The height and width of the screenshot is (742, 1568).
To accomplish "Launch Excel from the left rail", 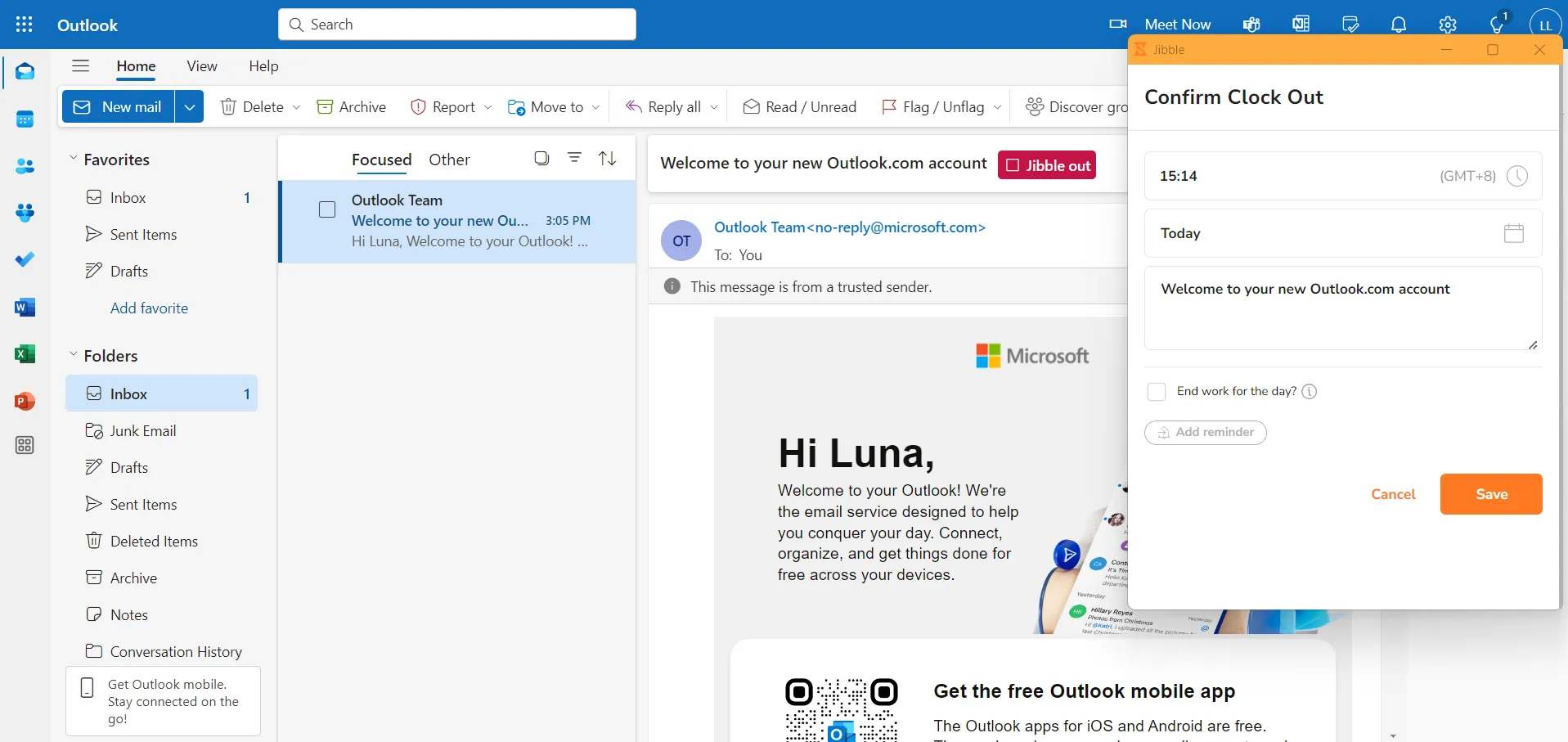I will (25, 354).
